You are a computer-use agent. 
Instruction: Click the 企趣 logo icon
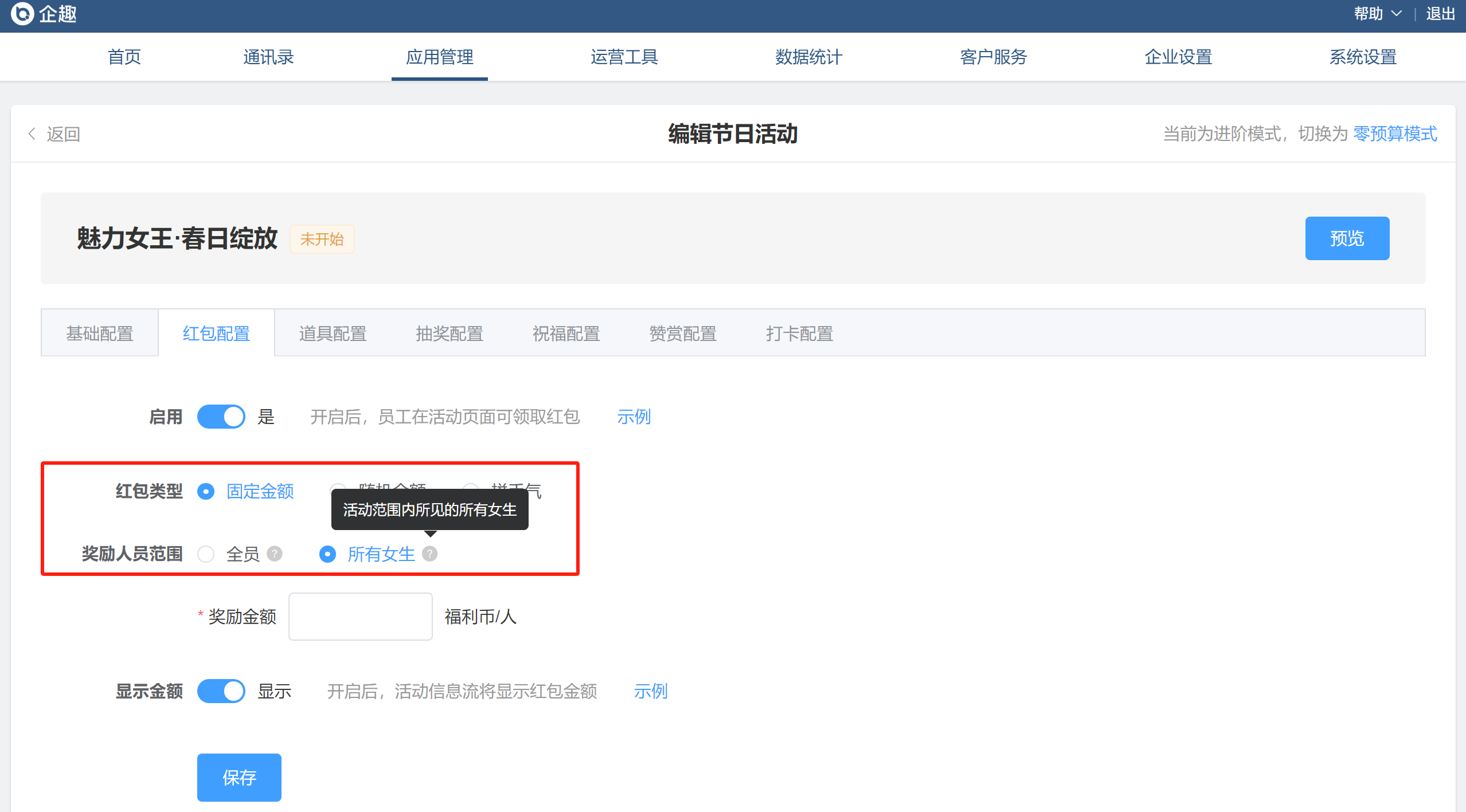[x=22, y=14]
